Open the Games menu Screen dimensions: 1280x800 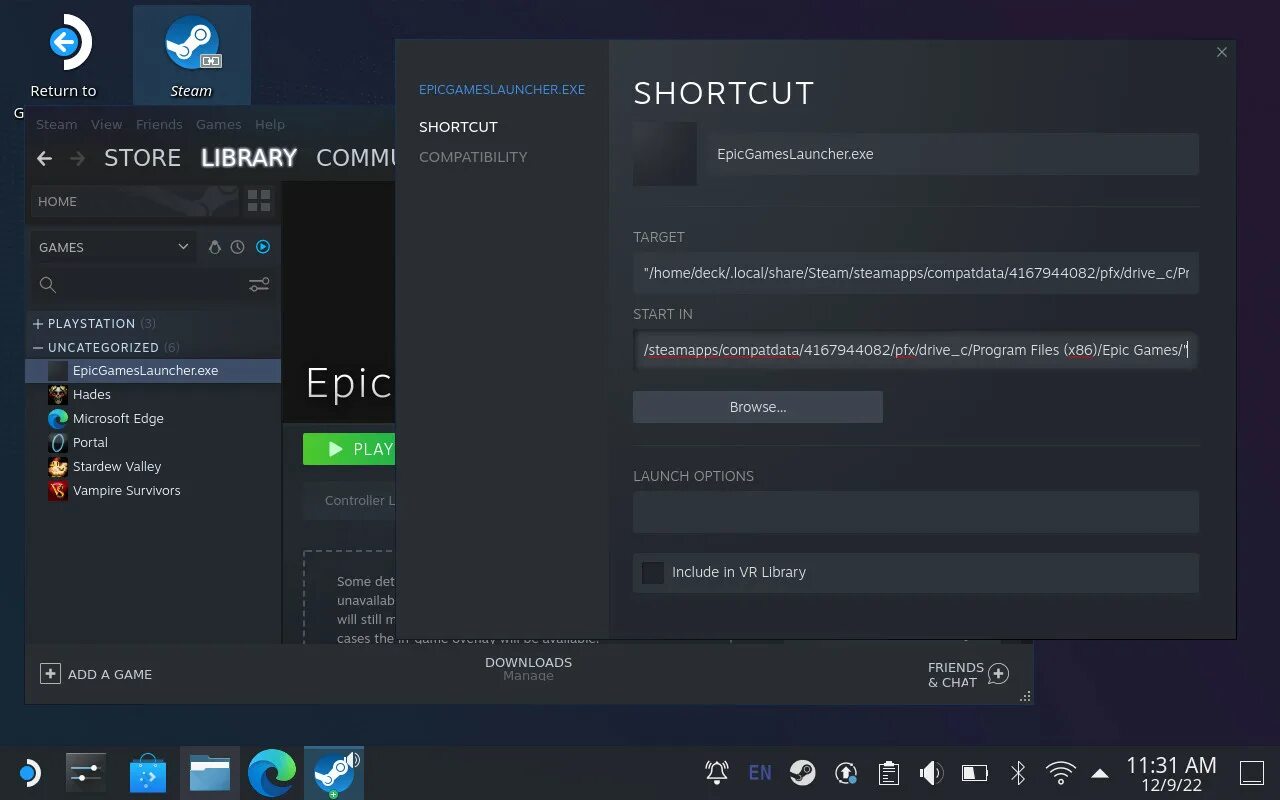pyautogui.click(x=218, y=124)
